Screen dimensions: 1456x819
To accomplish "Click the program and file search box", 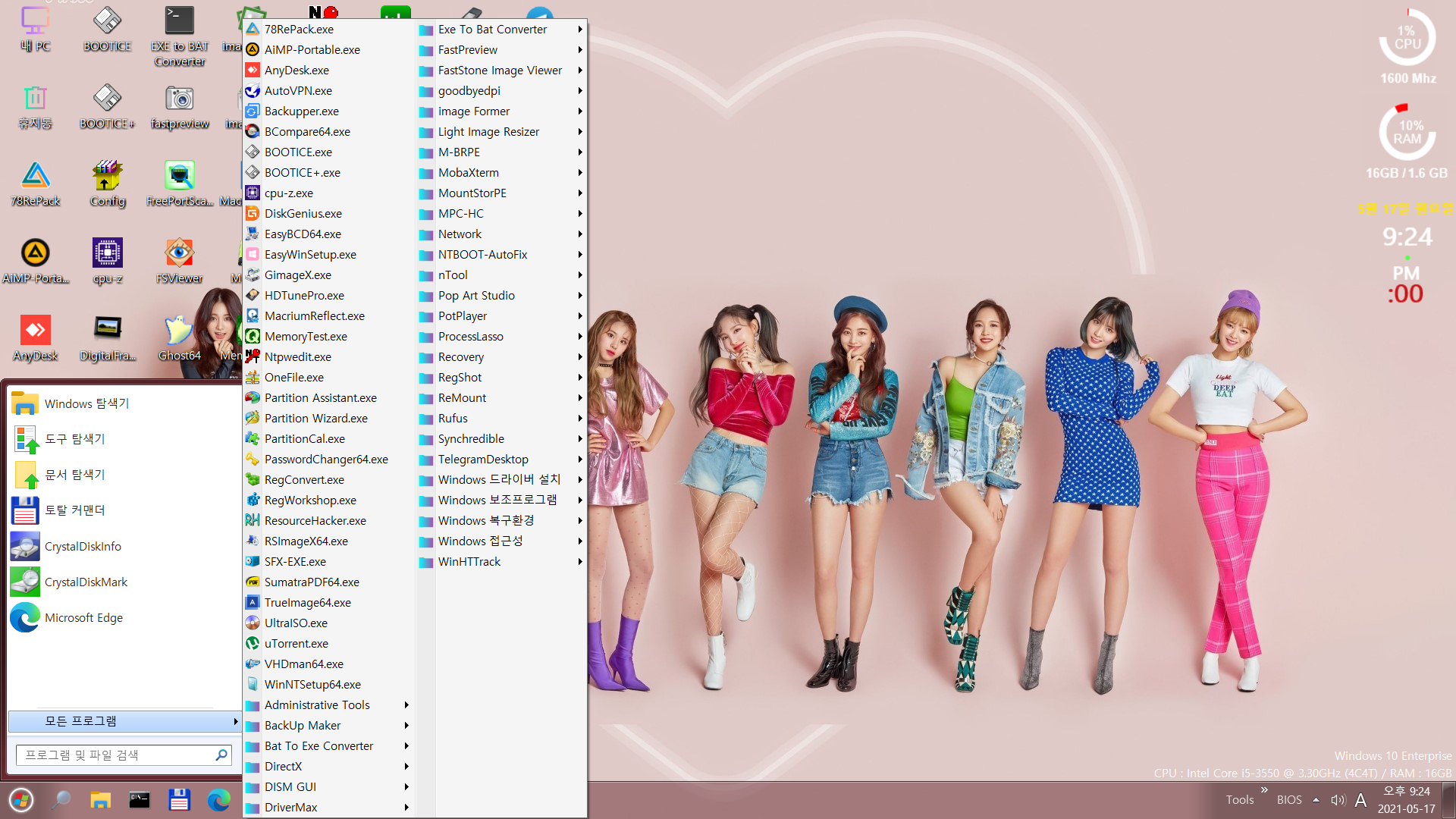I will 124,755.
